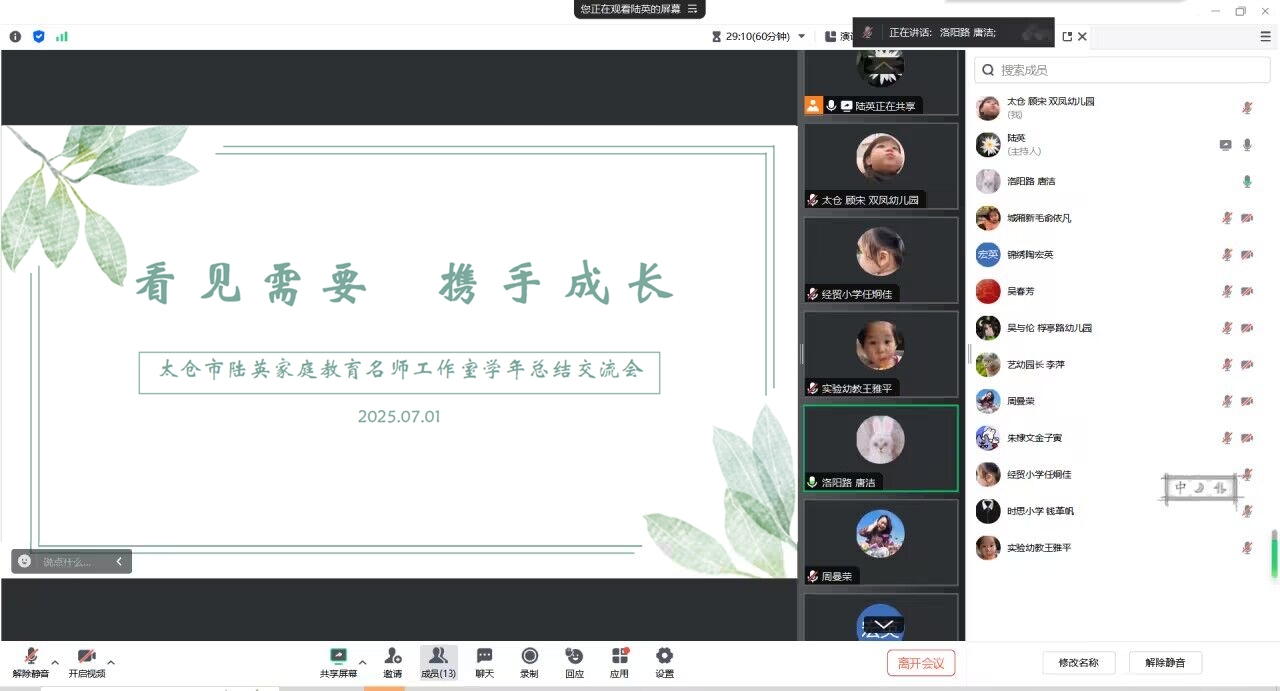Start recording with the 录制 icon
This screenshot has width=1280, height=691.
(529, 657)
